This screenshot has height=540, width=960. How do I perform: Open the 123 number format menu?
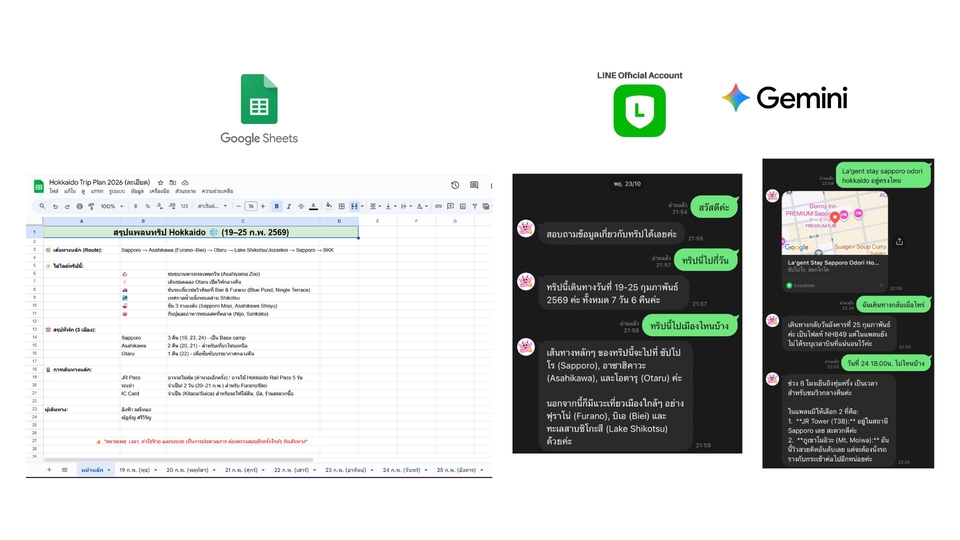(184, 206)
